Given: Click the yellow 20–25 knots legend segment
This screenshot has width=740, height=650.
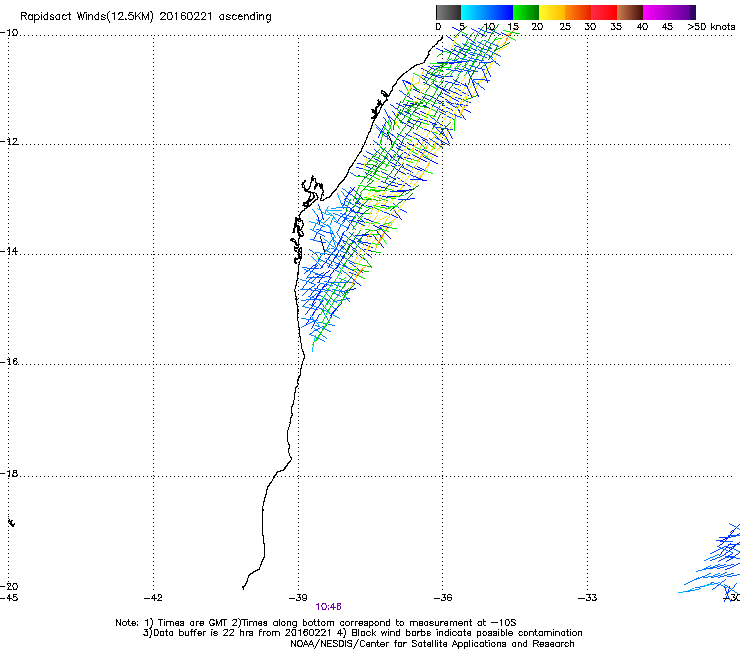Looking at the screenshot, I should pyautogui.click(x=552, y=12).
